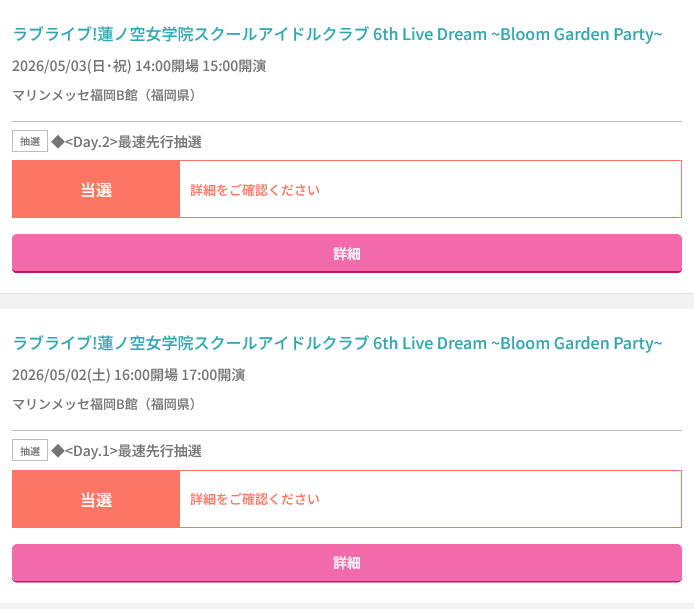Click 詳細をご確認ください in the Day.2 result
Viewport: 694px width, 609px height.
pyautogui.click(x=255, y=190)
